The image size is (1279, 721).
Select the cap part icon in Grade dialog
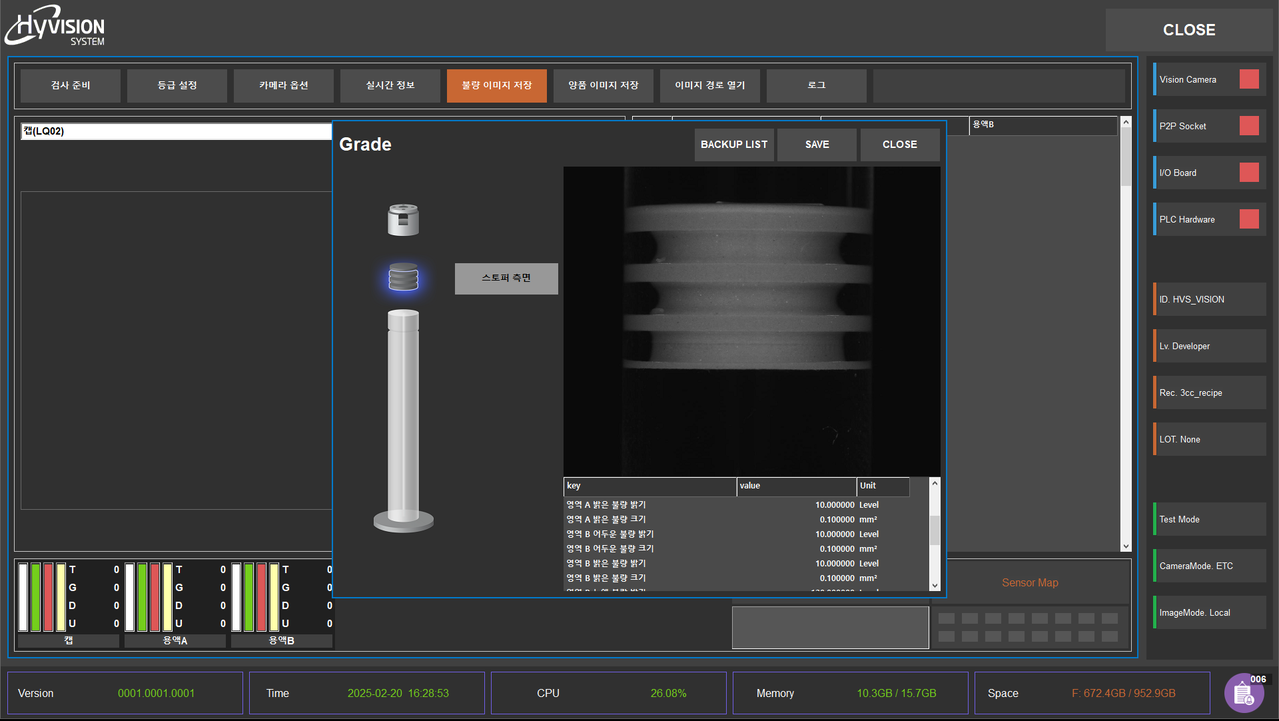[x=403, y=220]
